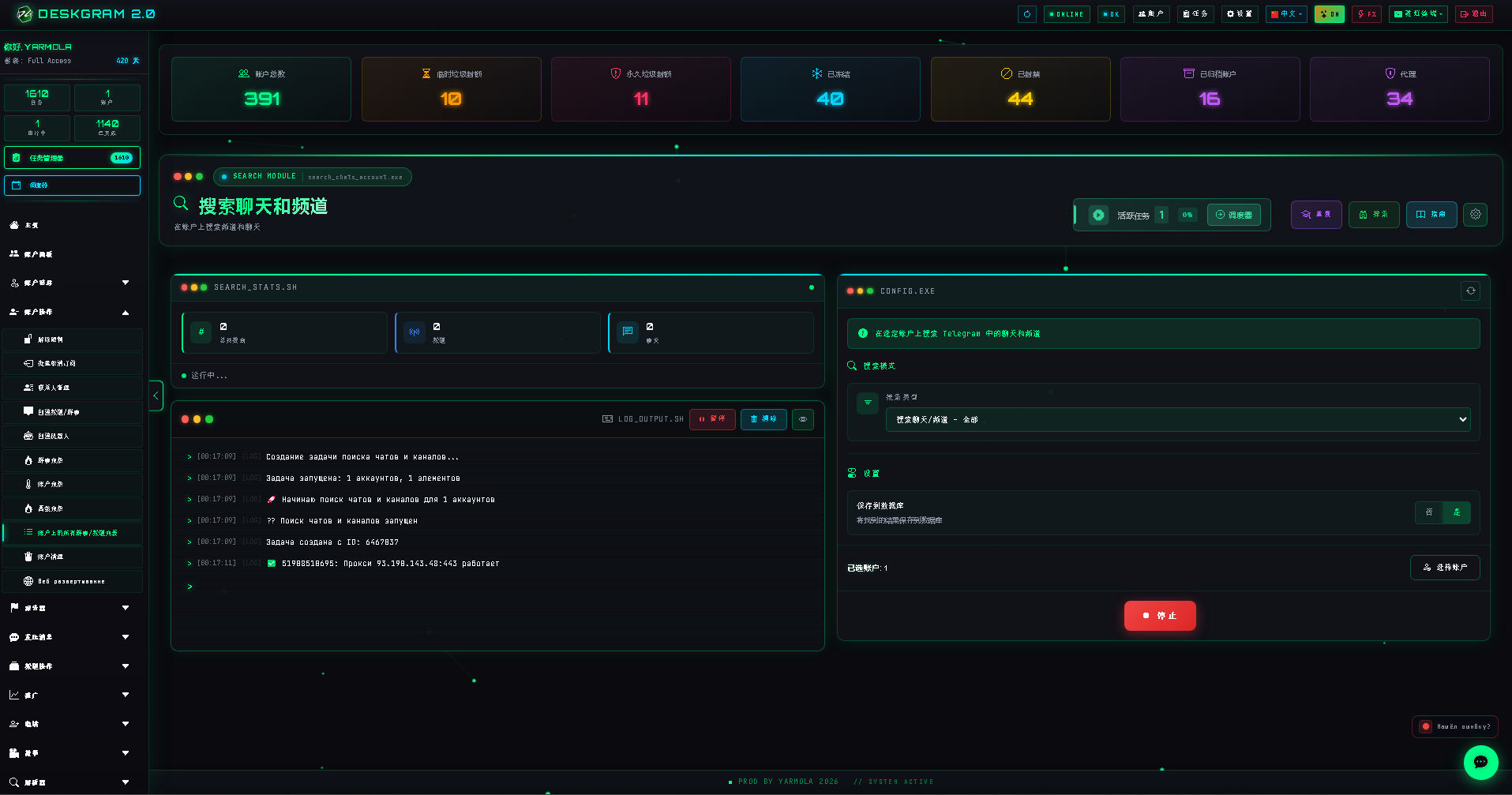Click the red logout button in top bar
This screenshot has height=795, width=1512.
coord(1473,14)
